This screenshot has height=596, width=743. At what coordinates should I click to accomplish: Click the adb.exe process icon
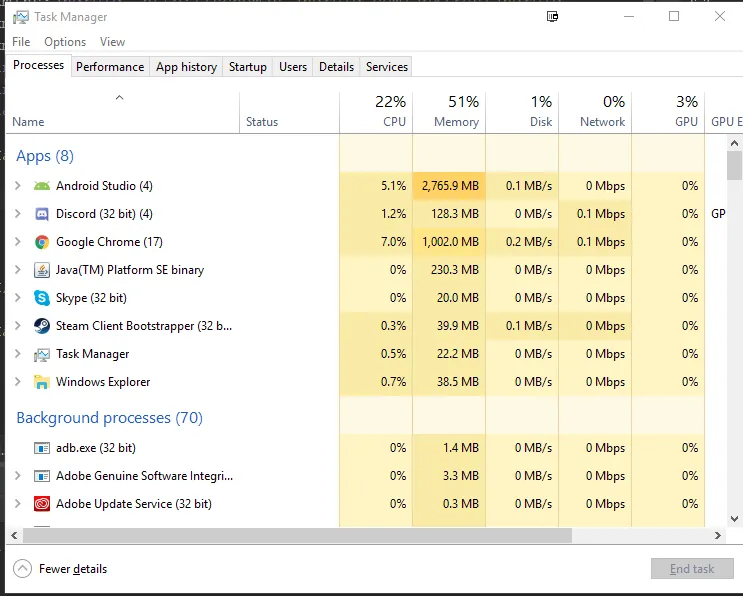point(42,448)
